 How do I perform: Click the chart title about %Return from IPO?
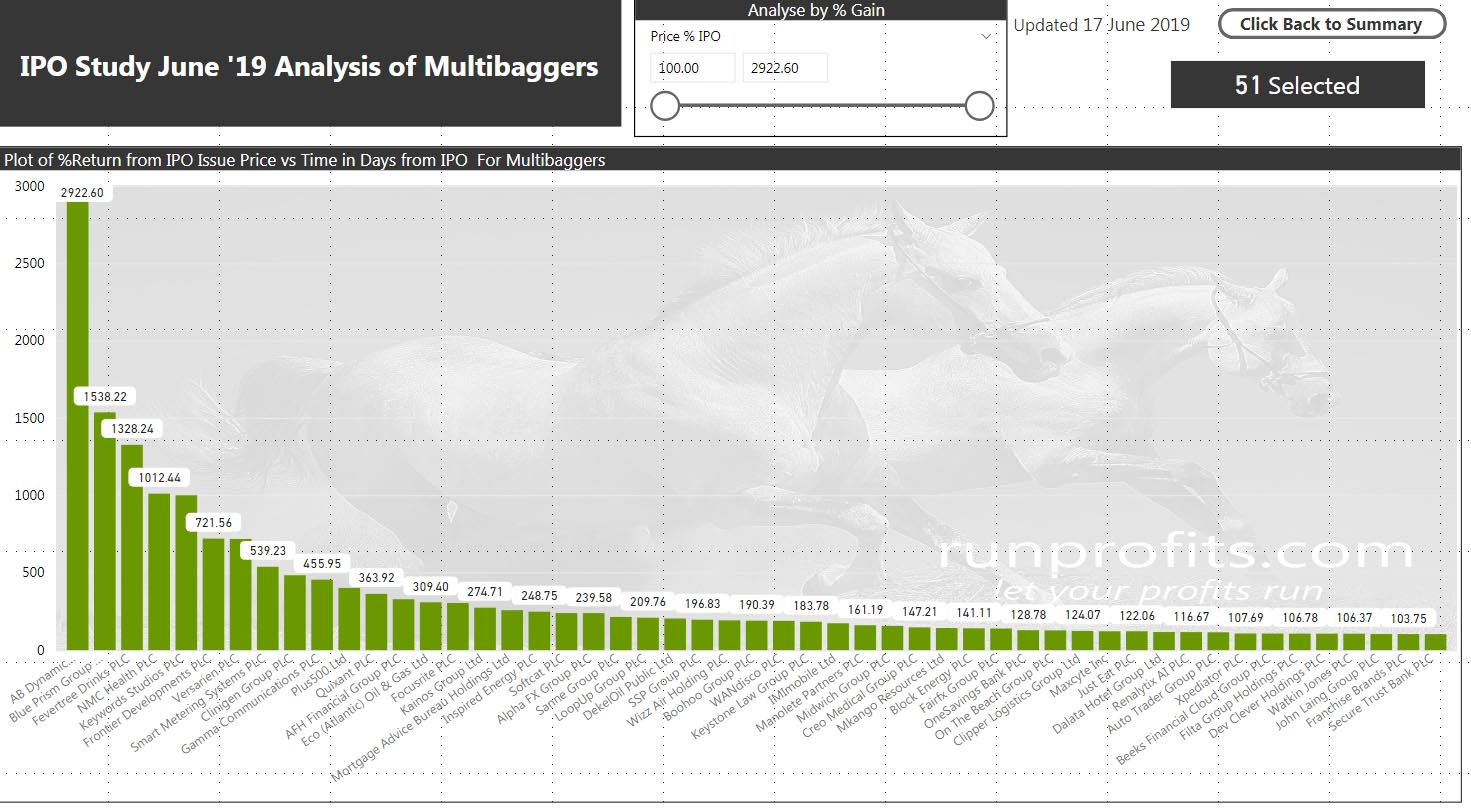point(305,160)
